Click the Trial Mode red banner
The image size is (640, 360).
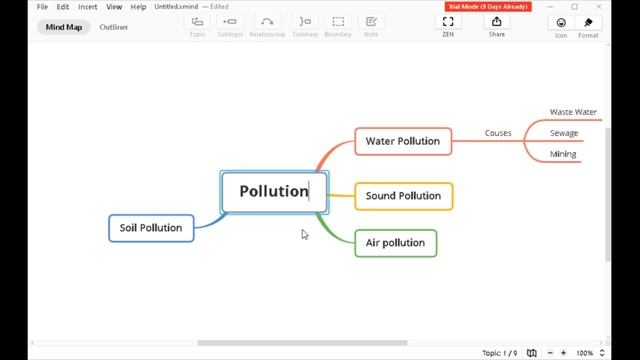coord(488,7)
